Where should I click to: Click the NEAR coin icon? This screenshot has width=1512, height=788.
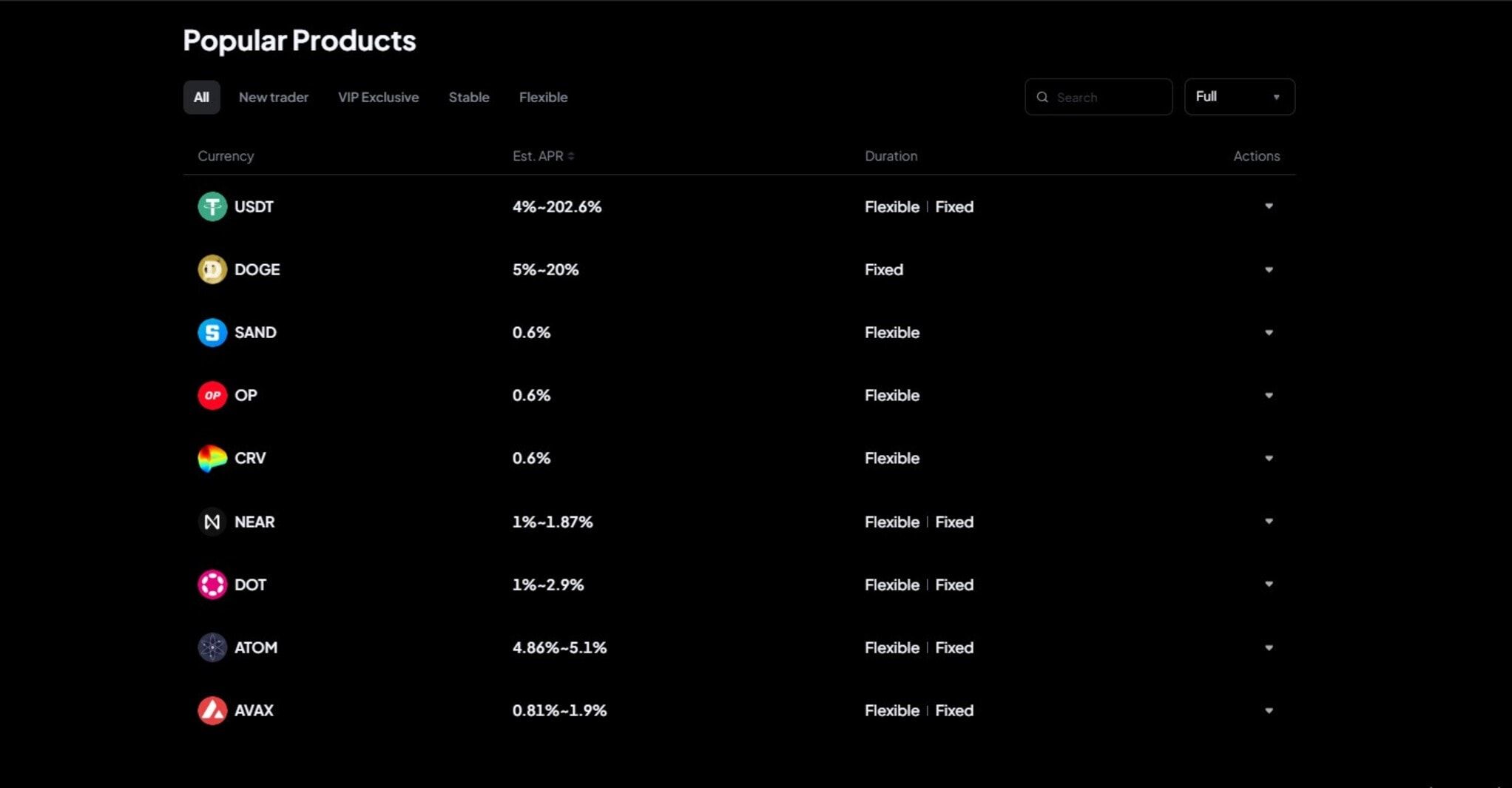pos(212,522)
